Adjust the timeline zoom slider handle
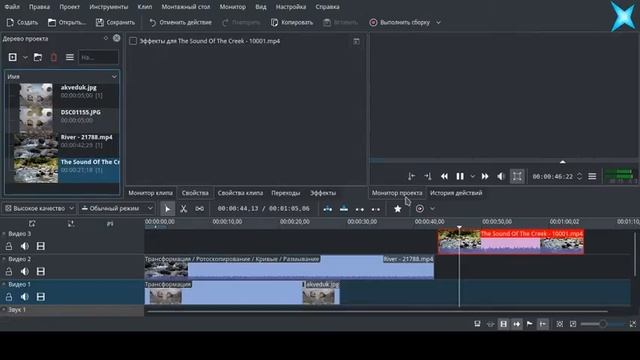 [x=603, y=324]
